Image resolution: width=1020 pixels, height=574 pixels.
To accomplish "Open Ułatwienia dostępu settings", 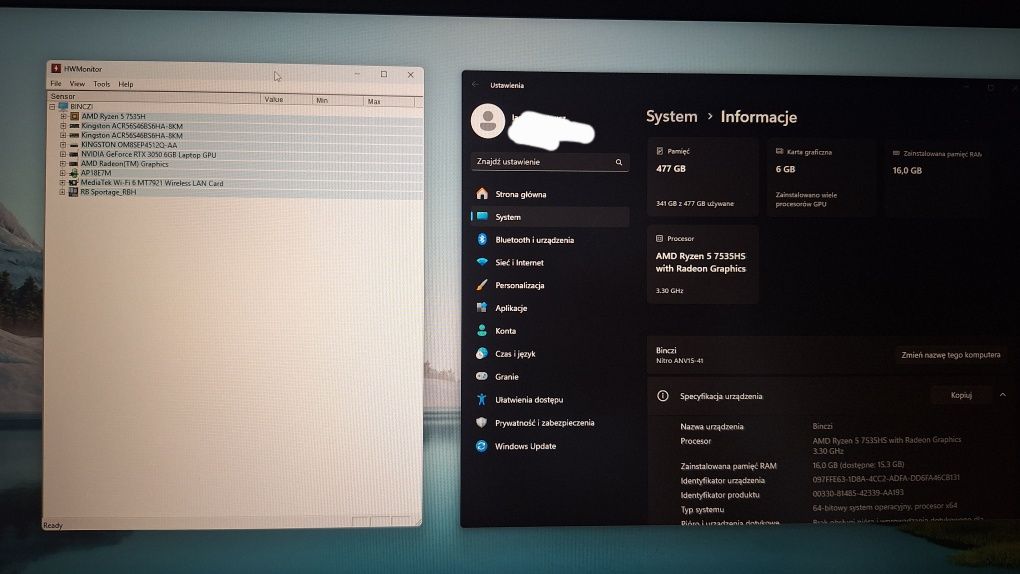I will tap(550, 400).
